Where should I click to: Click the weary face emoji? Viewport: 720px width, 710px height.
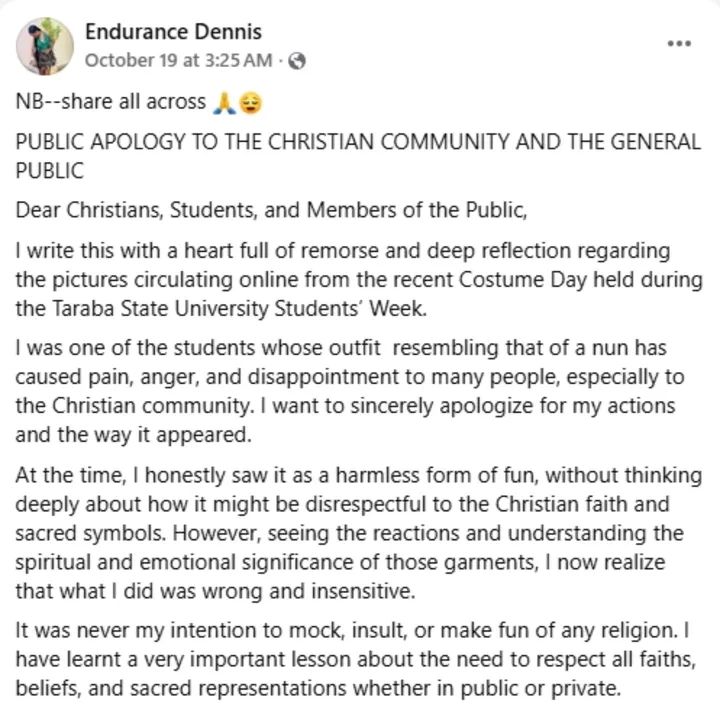[x=247, y=102]
